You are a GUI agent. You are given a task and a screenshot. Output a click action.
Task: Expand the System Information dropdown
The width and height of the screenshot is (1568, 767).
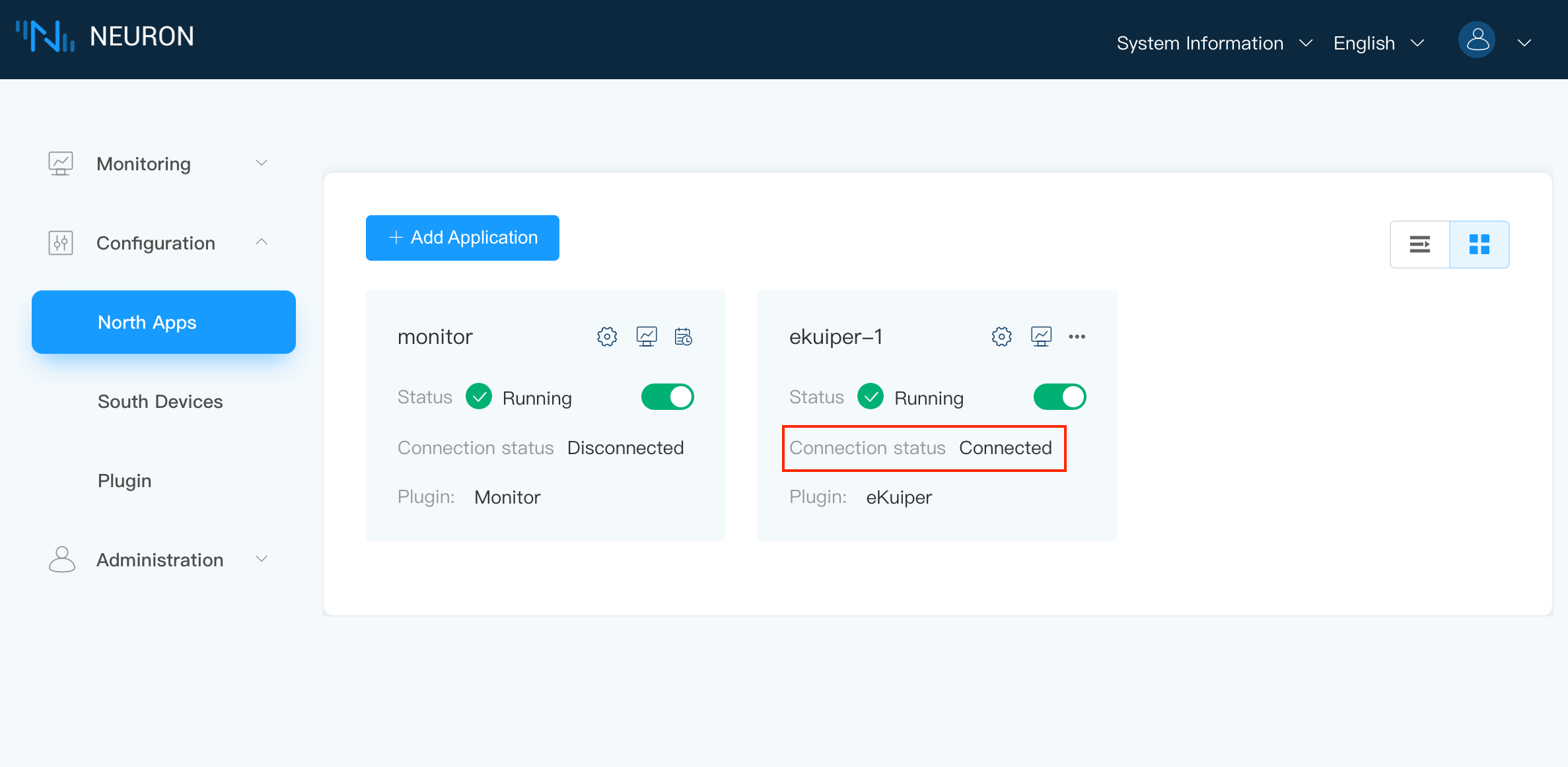[1214, 44]
